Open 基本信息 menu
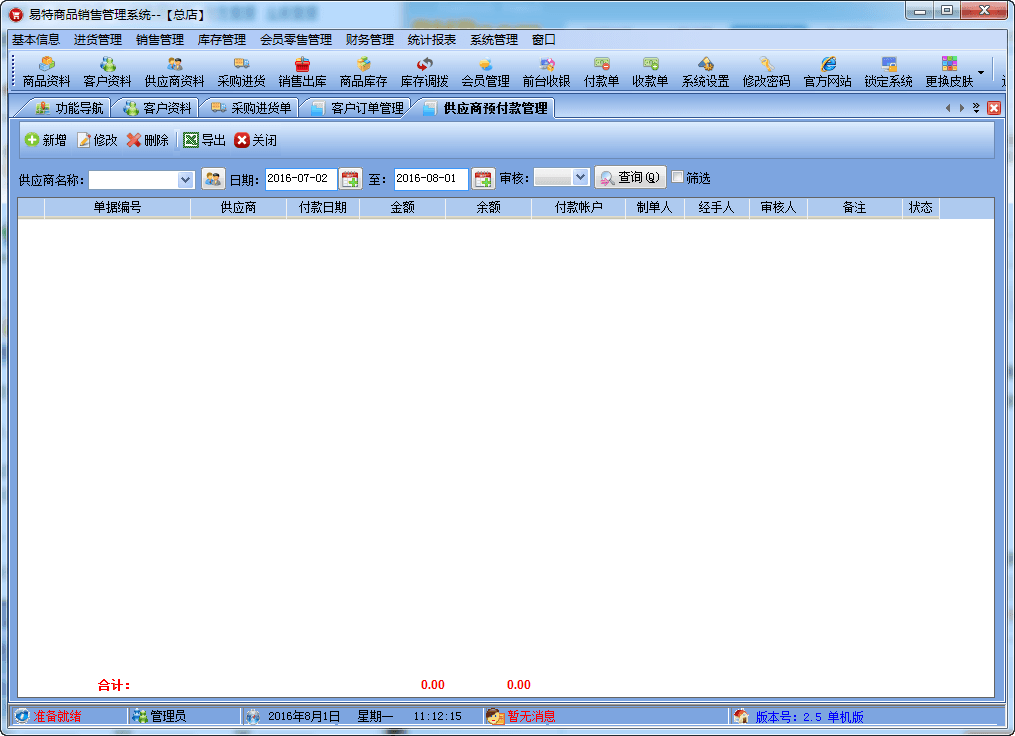1015x736 pixels. coord(36,39)
